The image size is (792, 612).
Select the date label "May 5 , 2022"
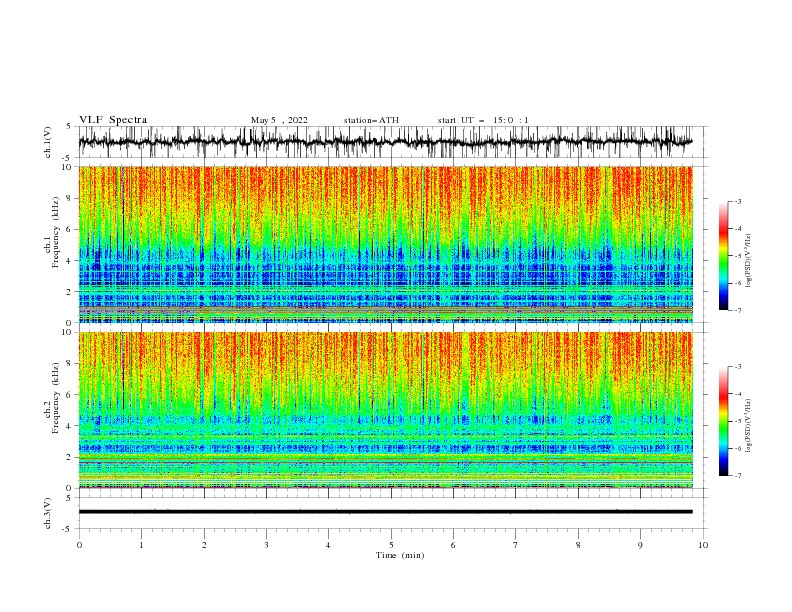pyautogui.click(x=279, y=120)
